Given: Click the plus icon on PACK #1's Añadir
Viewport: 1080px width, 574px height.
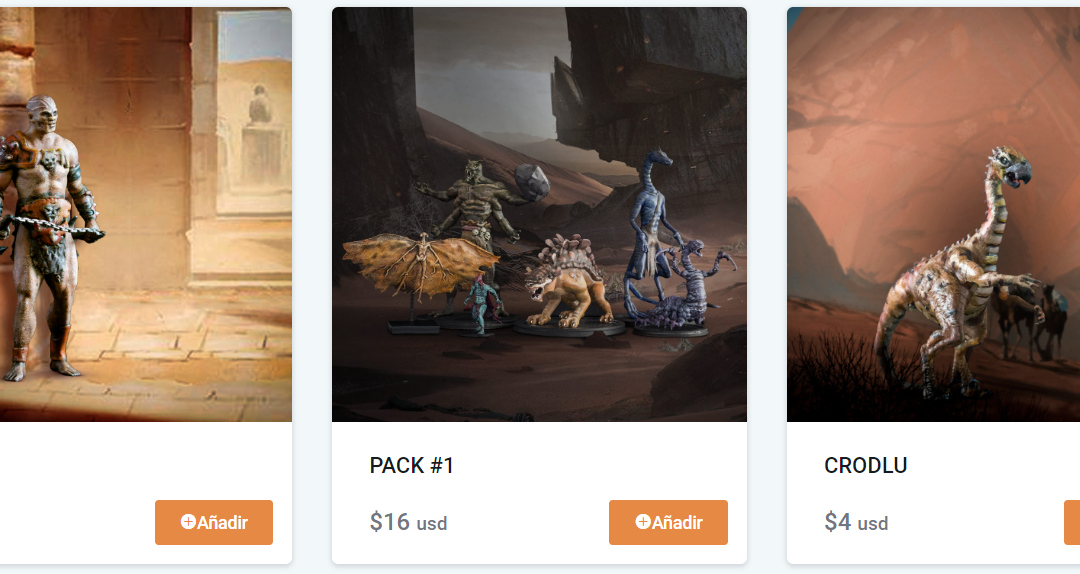Looking at the screenshot, I should 643,522.
